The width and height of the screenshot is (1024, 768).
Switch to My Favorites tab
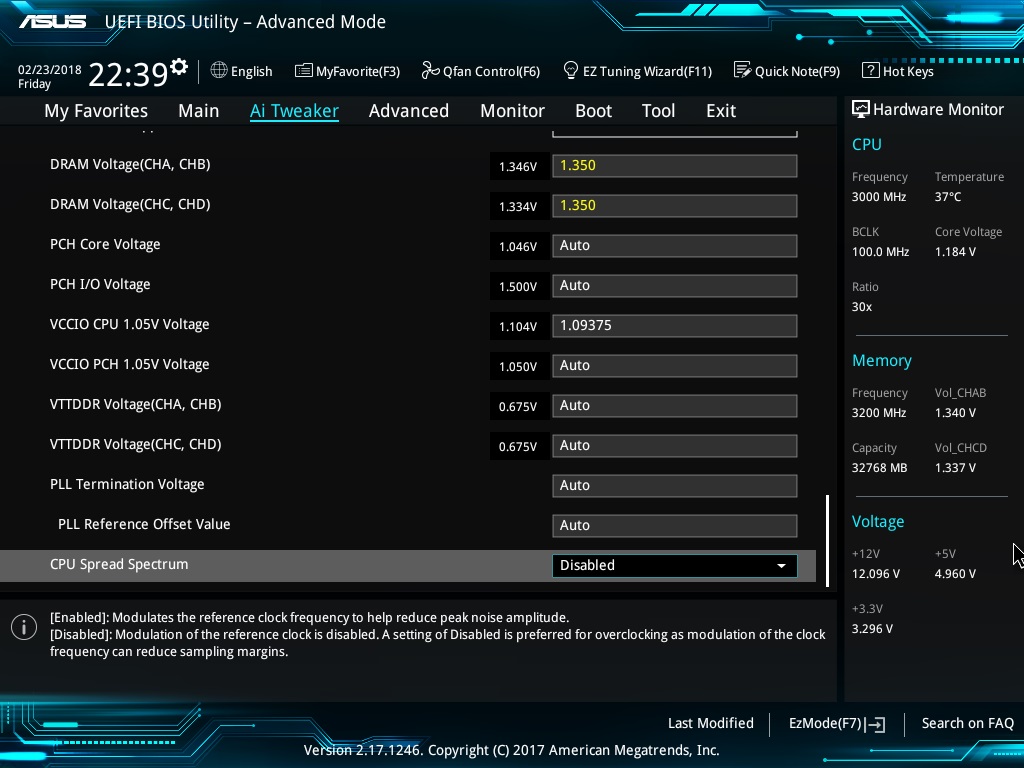(x=96, y=111)
